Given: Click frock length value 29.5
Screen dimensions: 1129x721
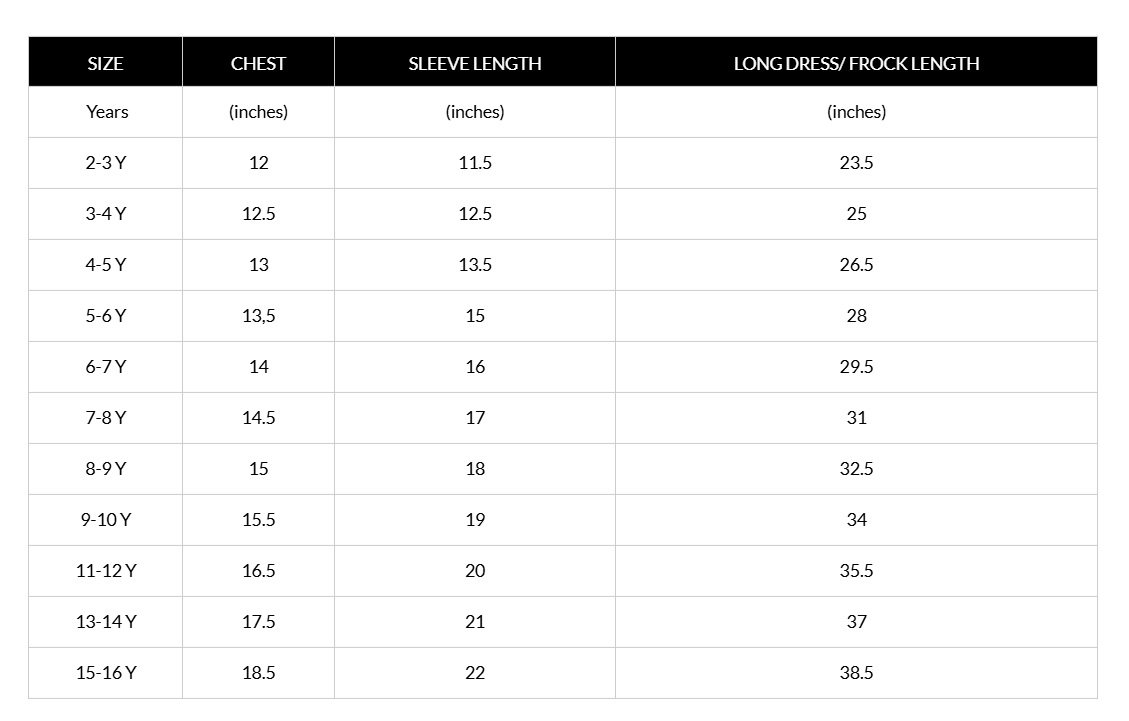Looking at the screenshot, I should click(x=856, y=367).
